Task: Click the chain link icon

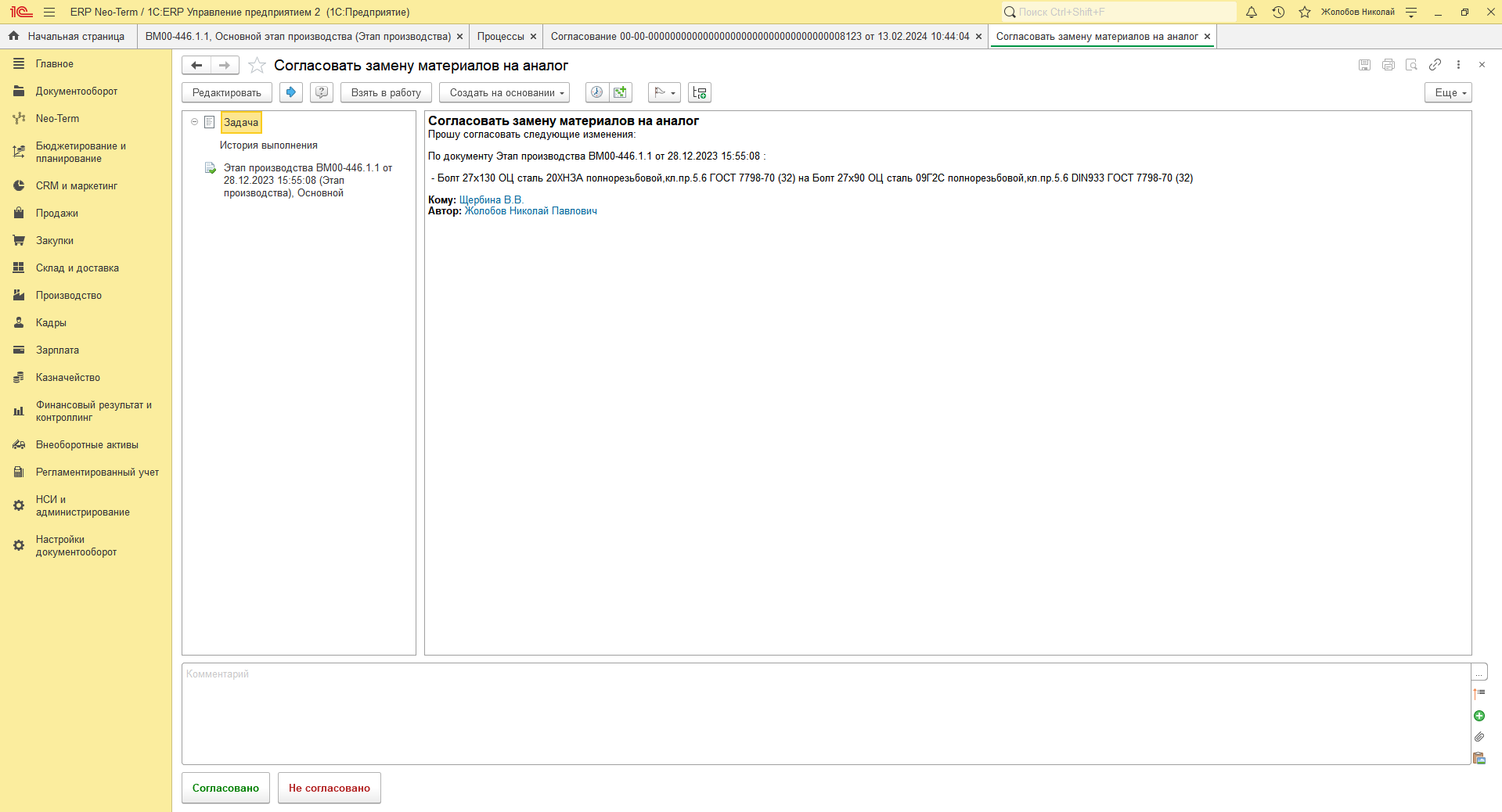Action: coord(1435,65)
